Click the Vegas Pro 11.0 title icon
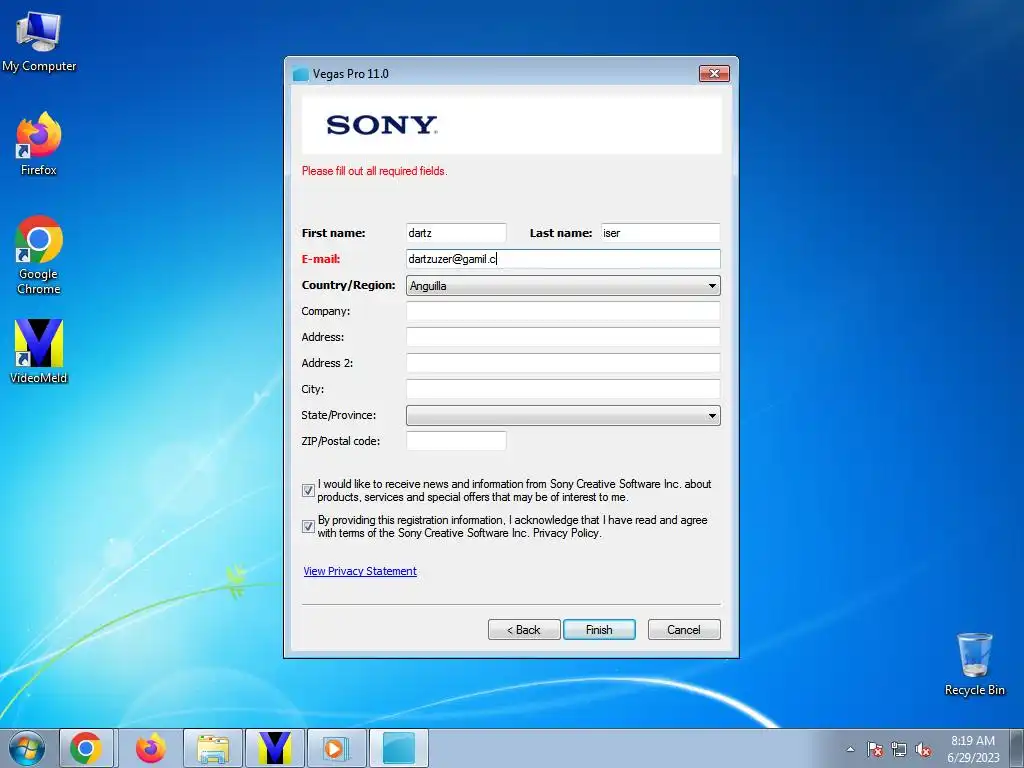Image resolution: width=1024 pixels, height=768 pixels. tap(300, 74)
